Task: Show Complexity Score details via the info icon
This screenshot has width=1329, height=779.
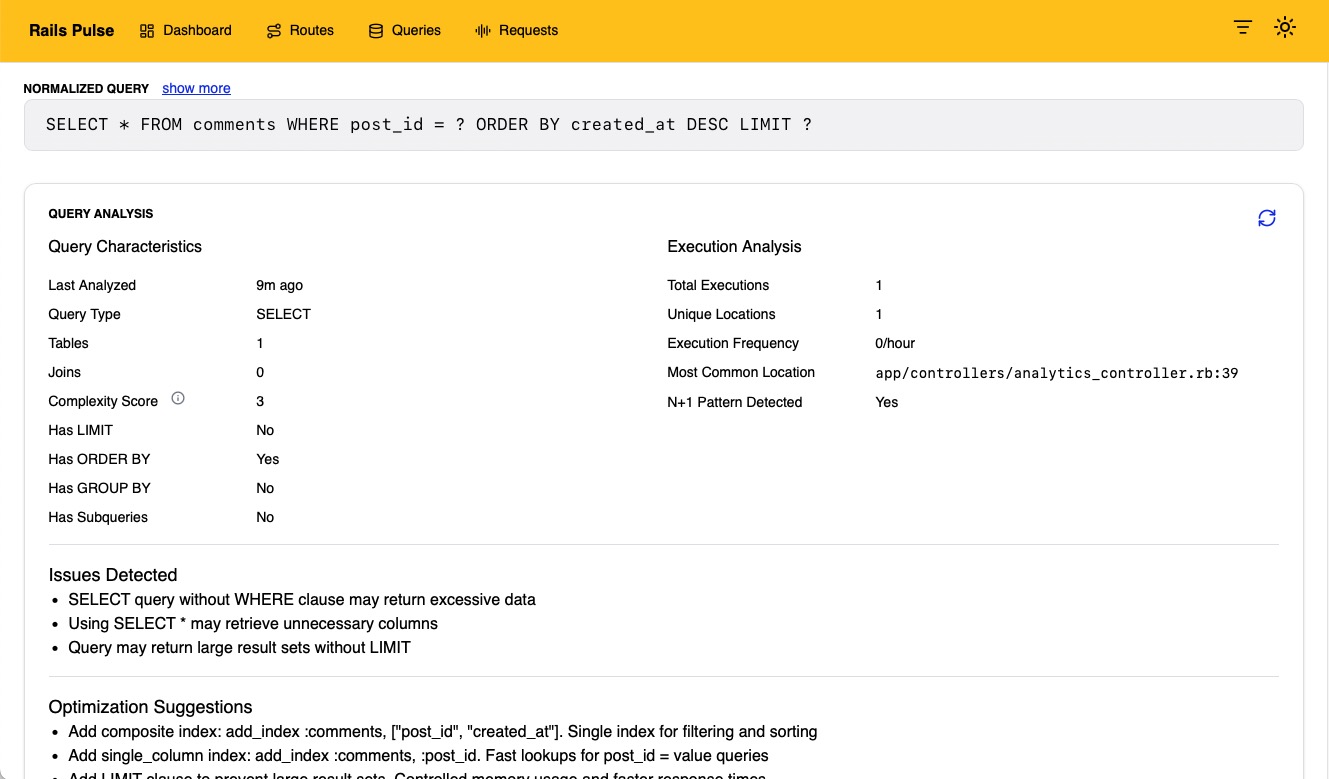Action: point(178,397)
